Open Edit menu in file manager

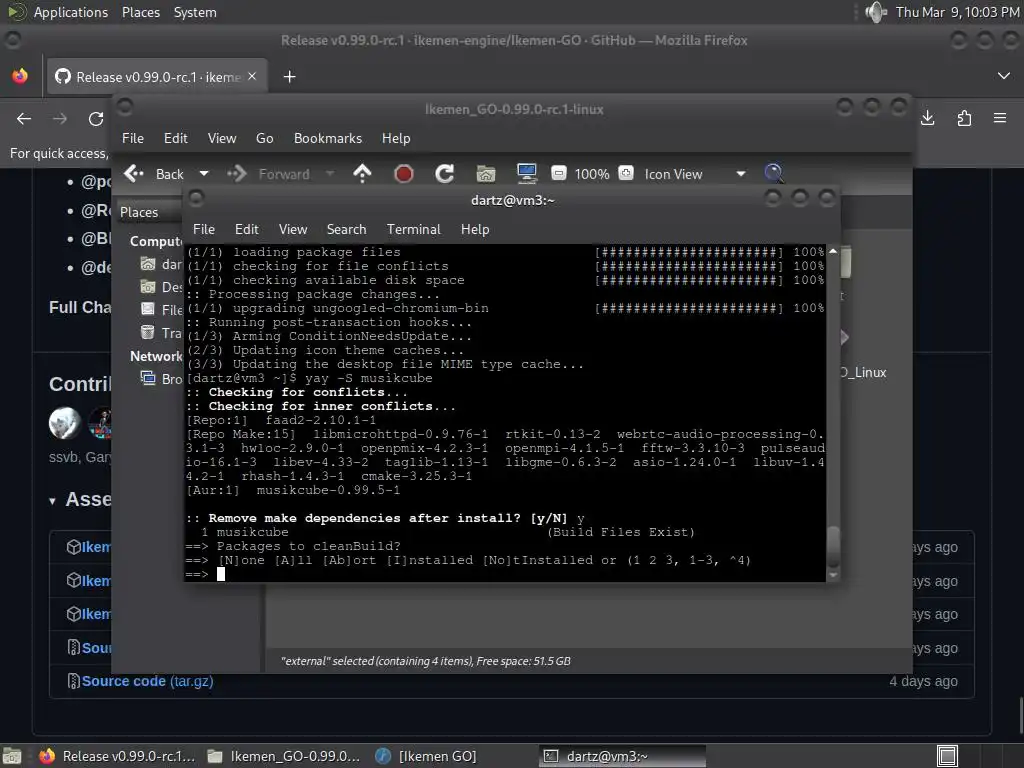click(175, 138)
